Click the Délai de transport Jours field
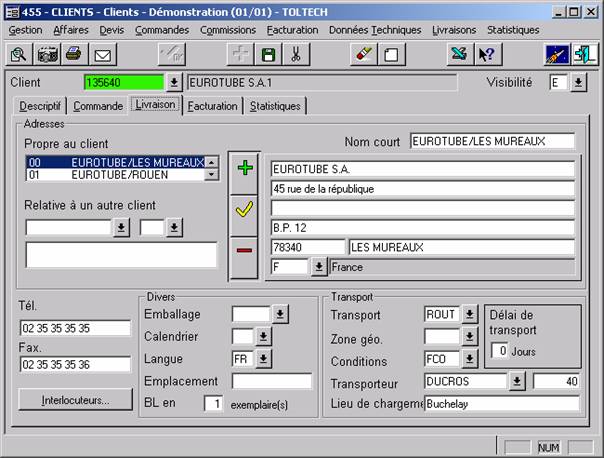This screenshot has height=458, width=604. pyautogui.click(x=500, y=351)
